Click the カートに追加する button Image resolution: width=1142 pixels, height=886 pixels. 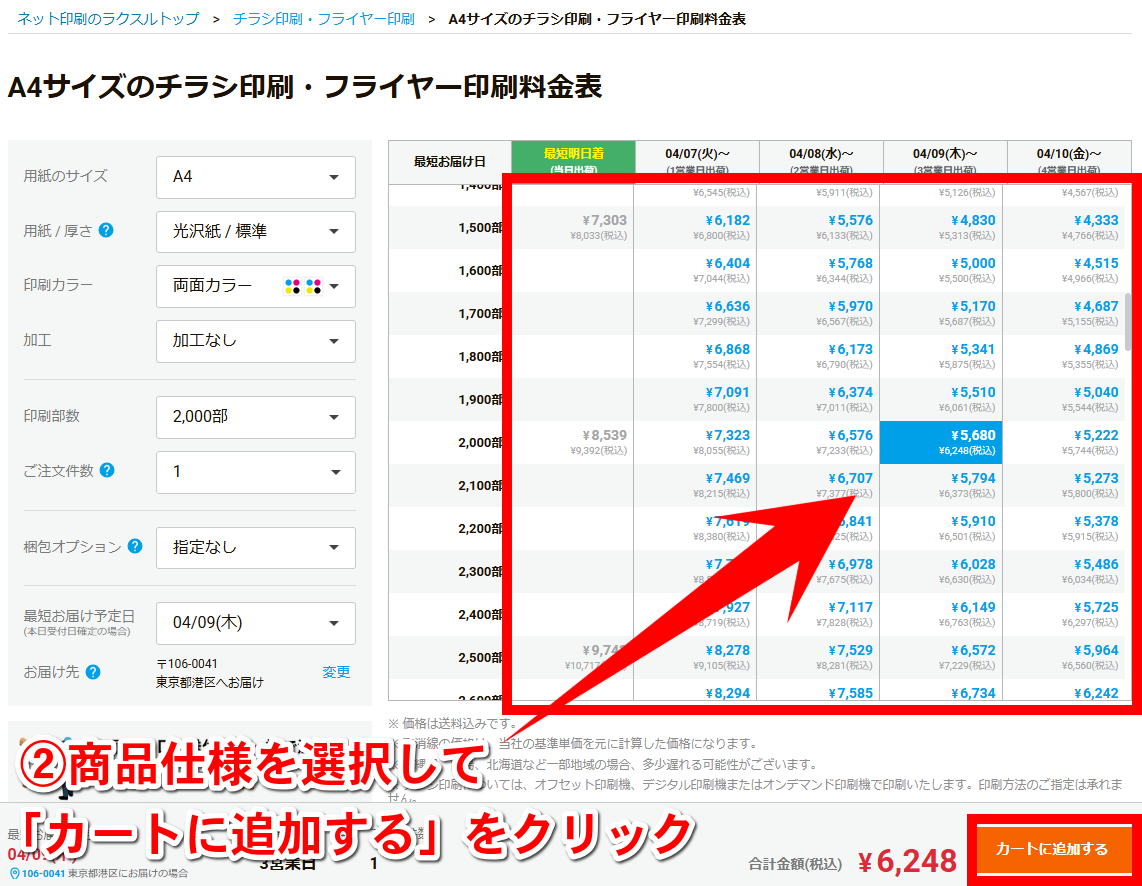(1052, 849)
